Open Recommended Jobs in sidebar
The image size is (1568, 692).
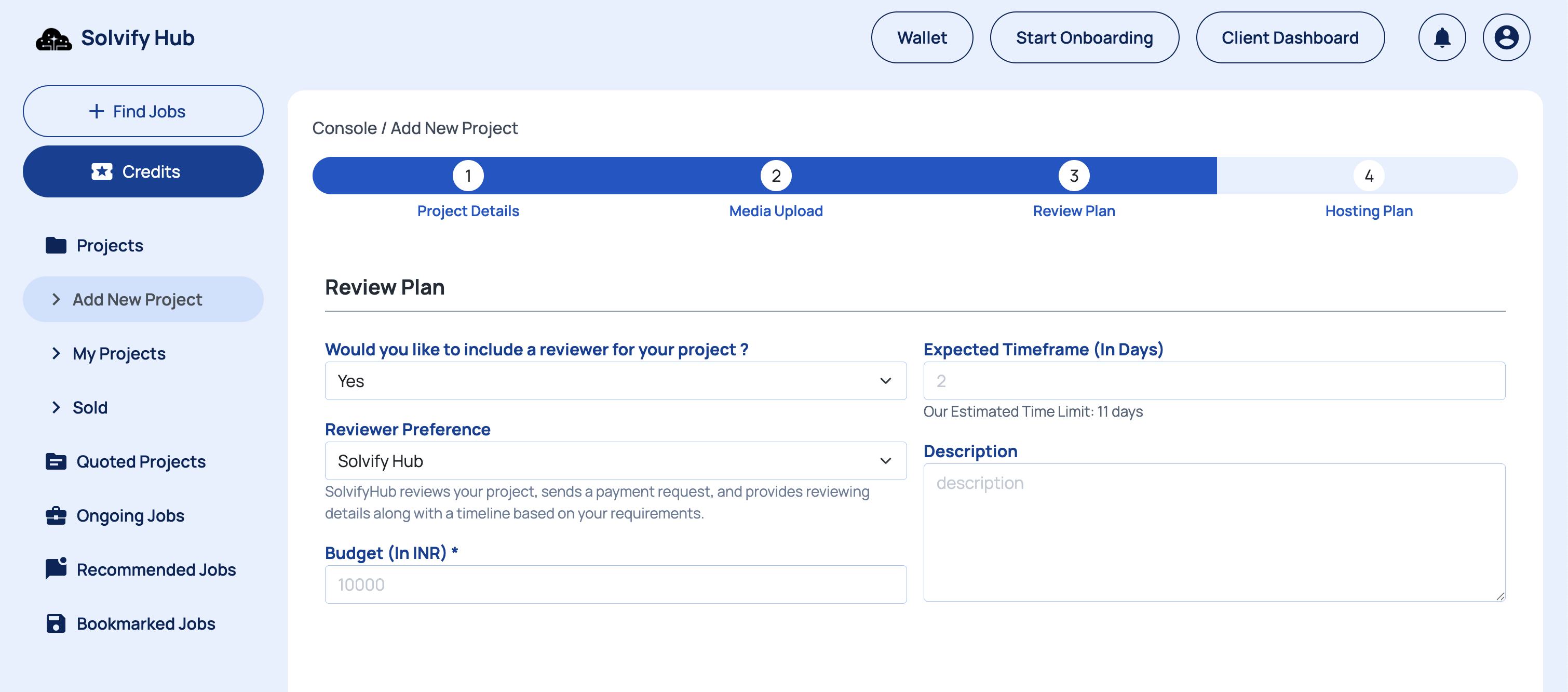coord(143,569)
